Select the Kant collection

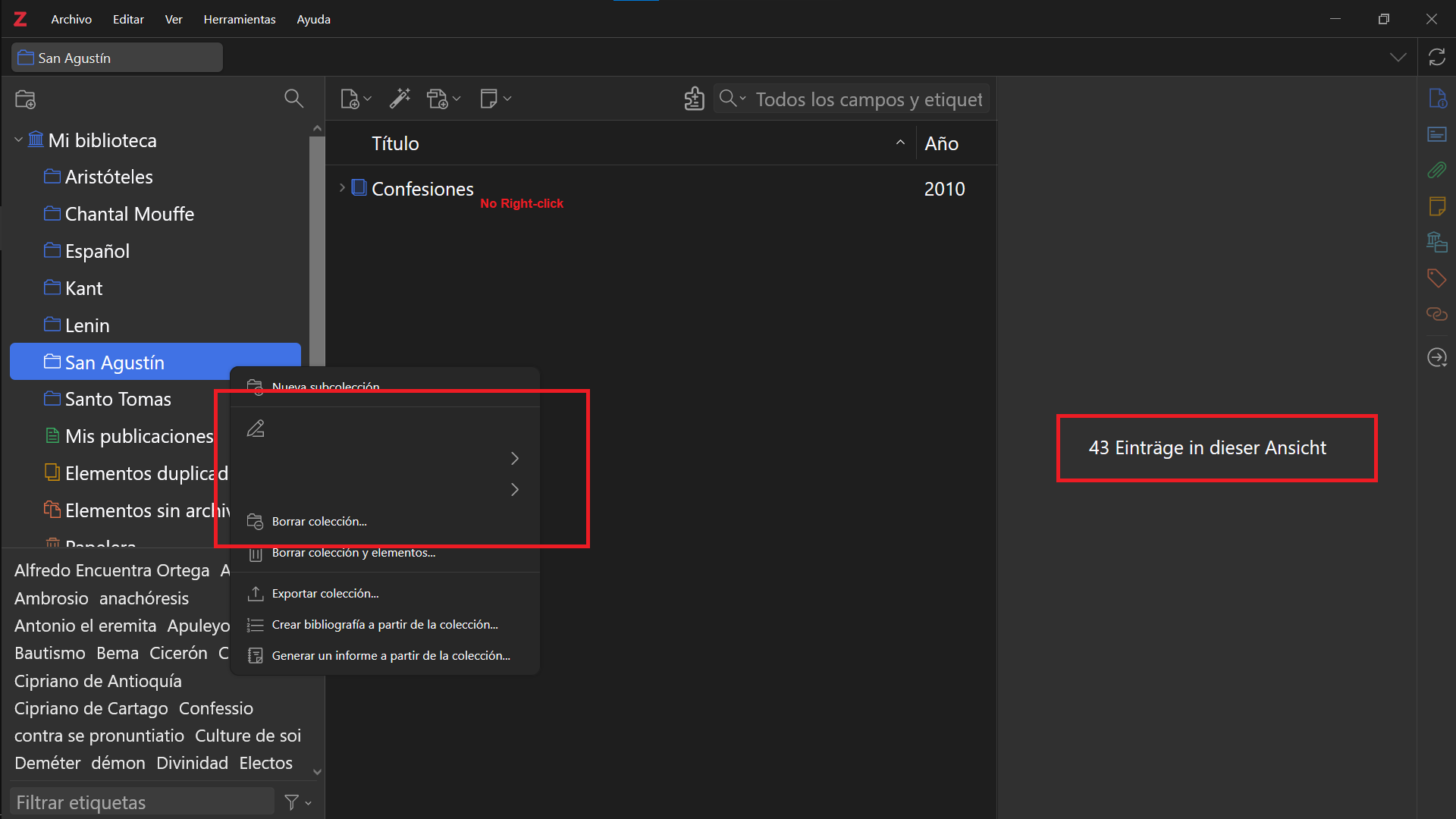pyautogui.click(x=83, y=288)
